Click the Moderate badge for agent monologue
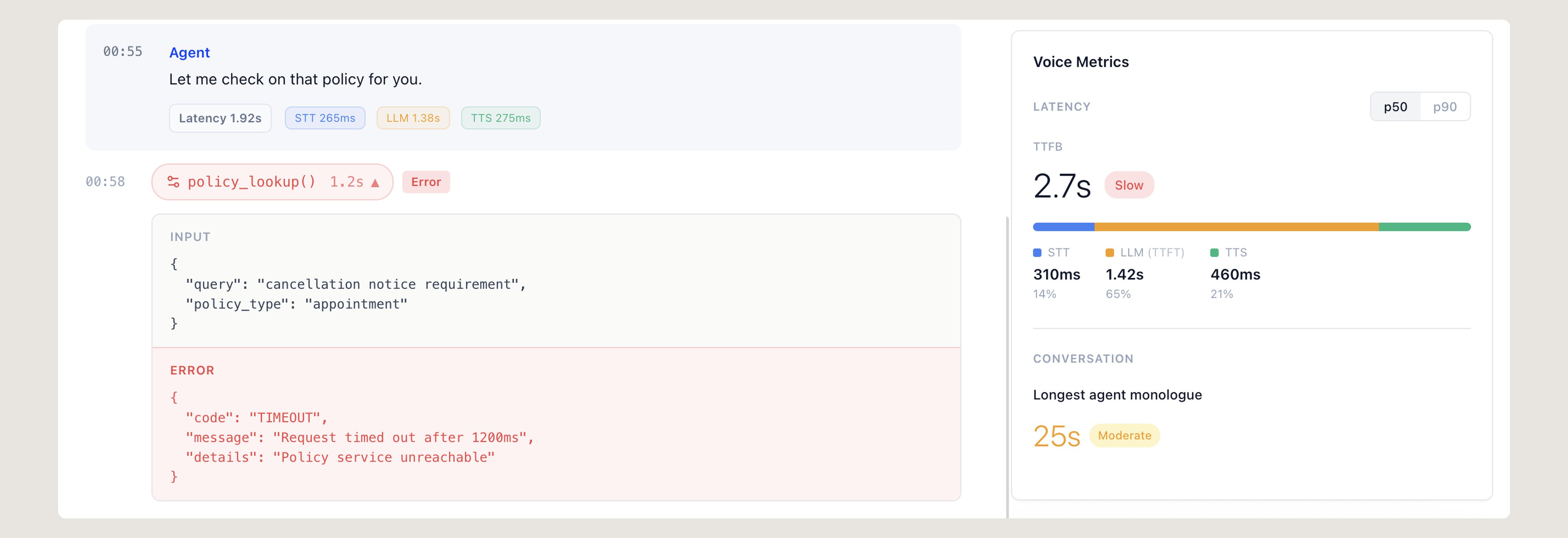The width and height of the screenshot is (1568, 538). (x=1124, y=436)
